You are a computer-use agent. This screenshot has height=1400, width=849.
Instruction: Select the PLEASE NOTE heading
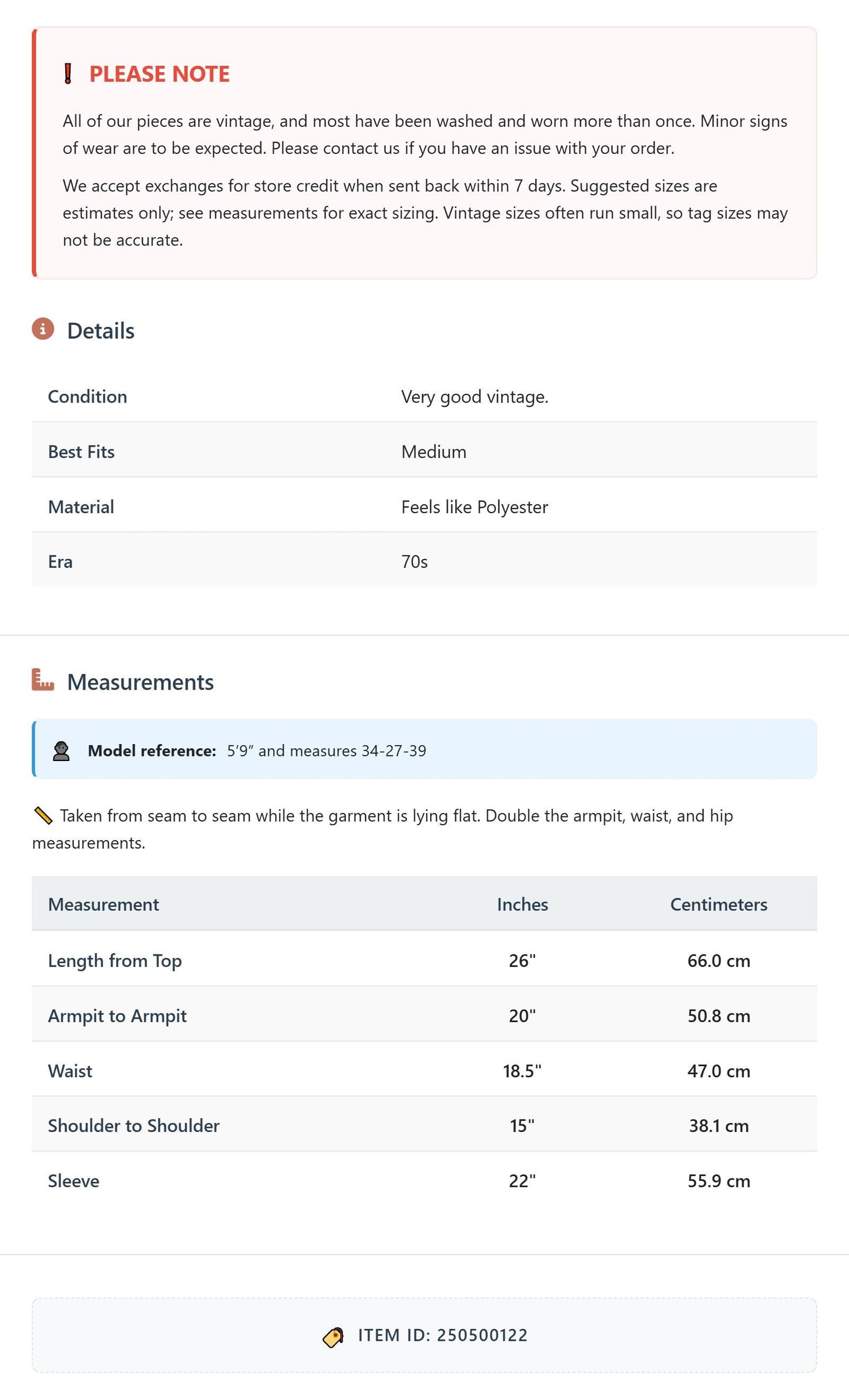[x=159, y=74]
